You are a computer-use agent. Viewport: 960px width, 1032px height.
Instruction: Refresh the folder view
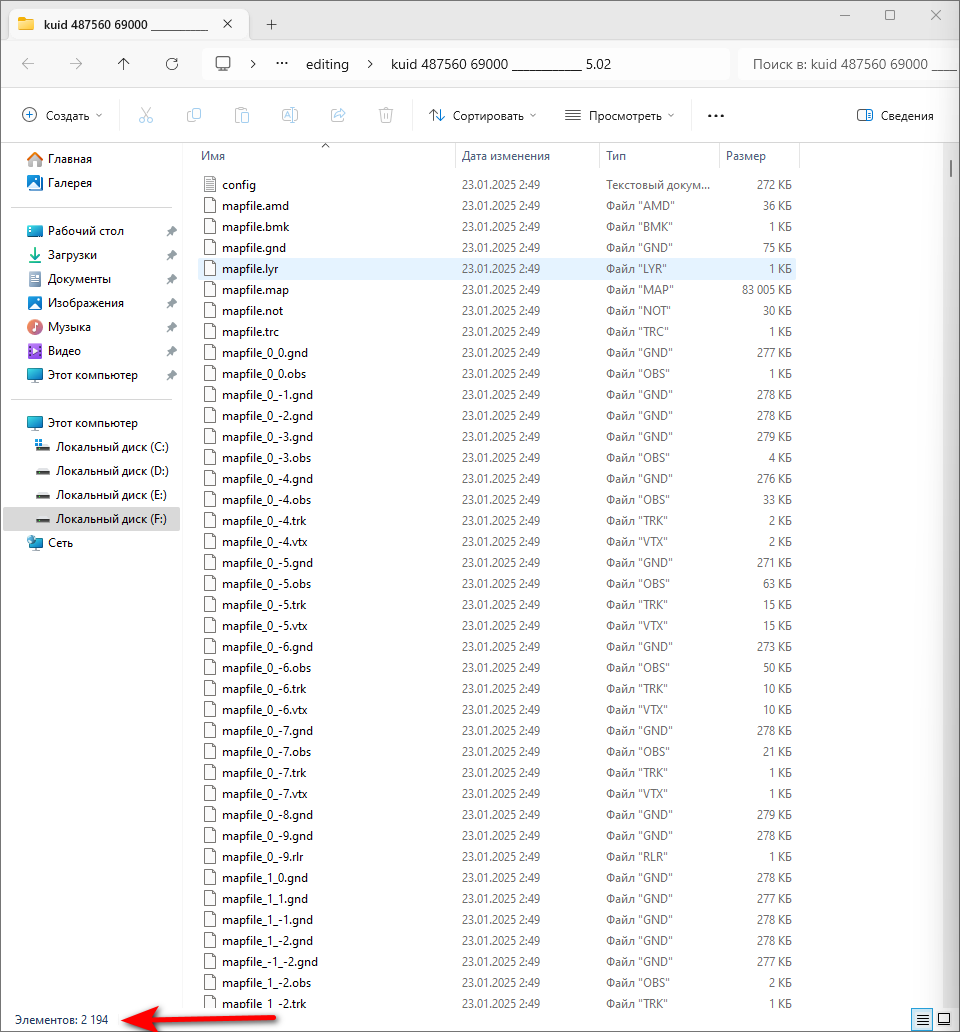[x=172, y=64]
